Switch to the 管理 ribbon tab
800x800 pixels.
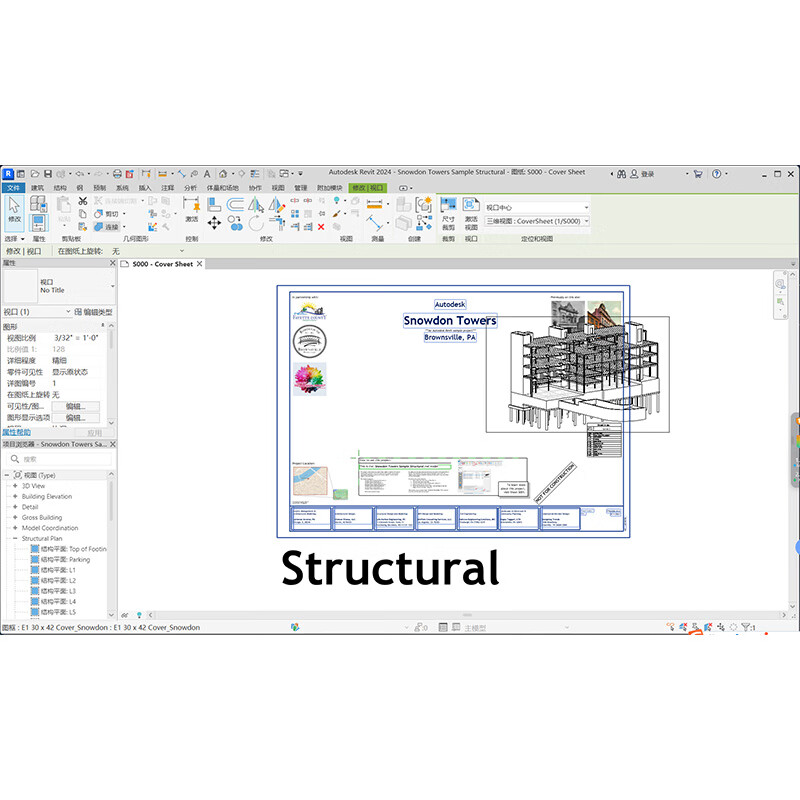pos(301,188)
